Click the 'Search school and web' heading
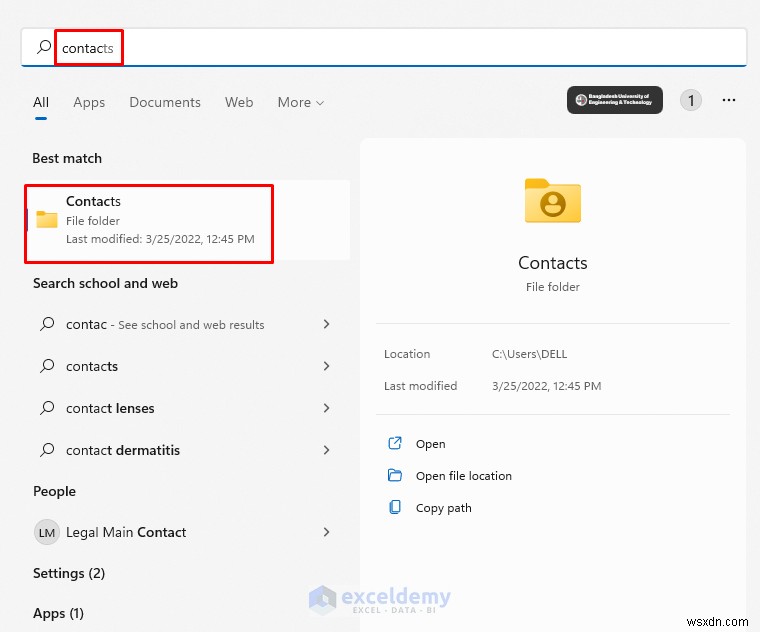The width and height of the screenshot is (760, 632). pos(105,284)
